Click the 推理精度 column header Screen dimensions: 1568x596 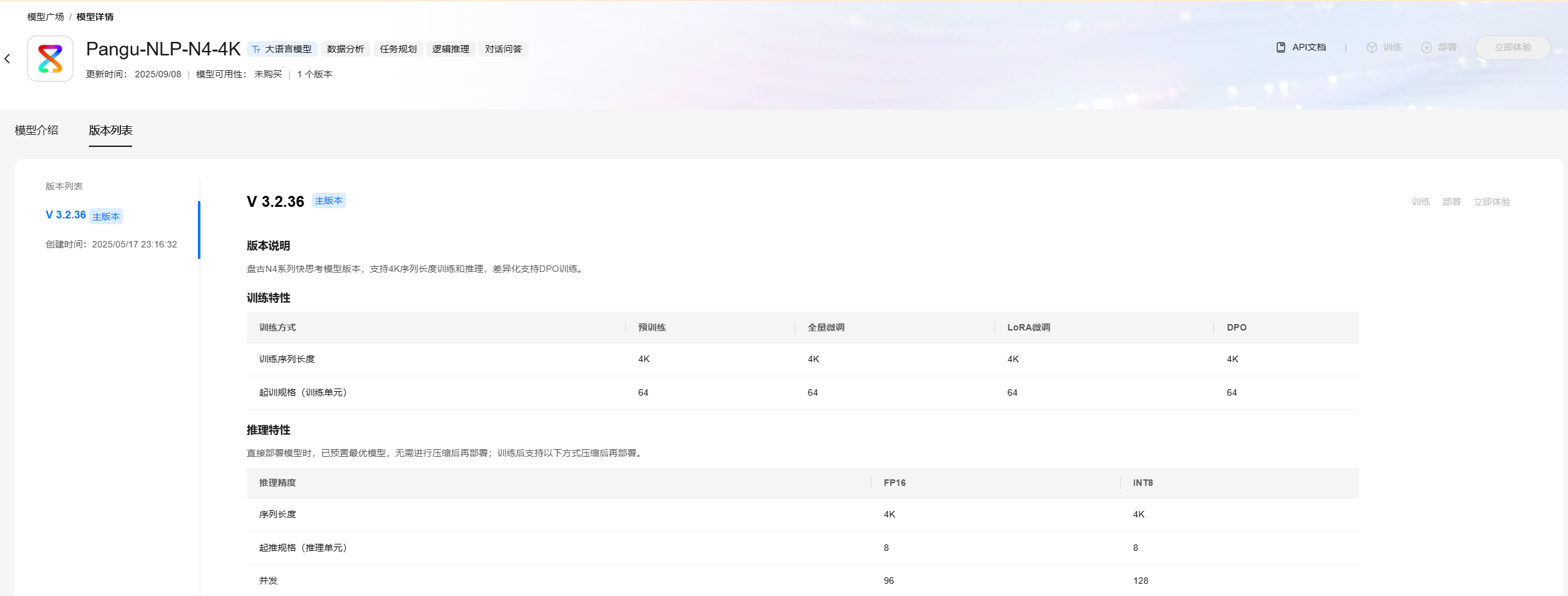click(278, 483)
